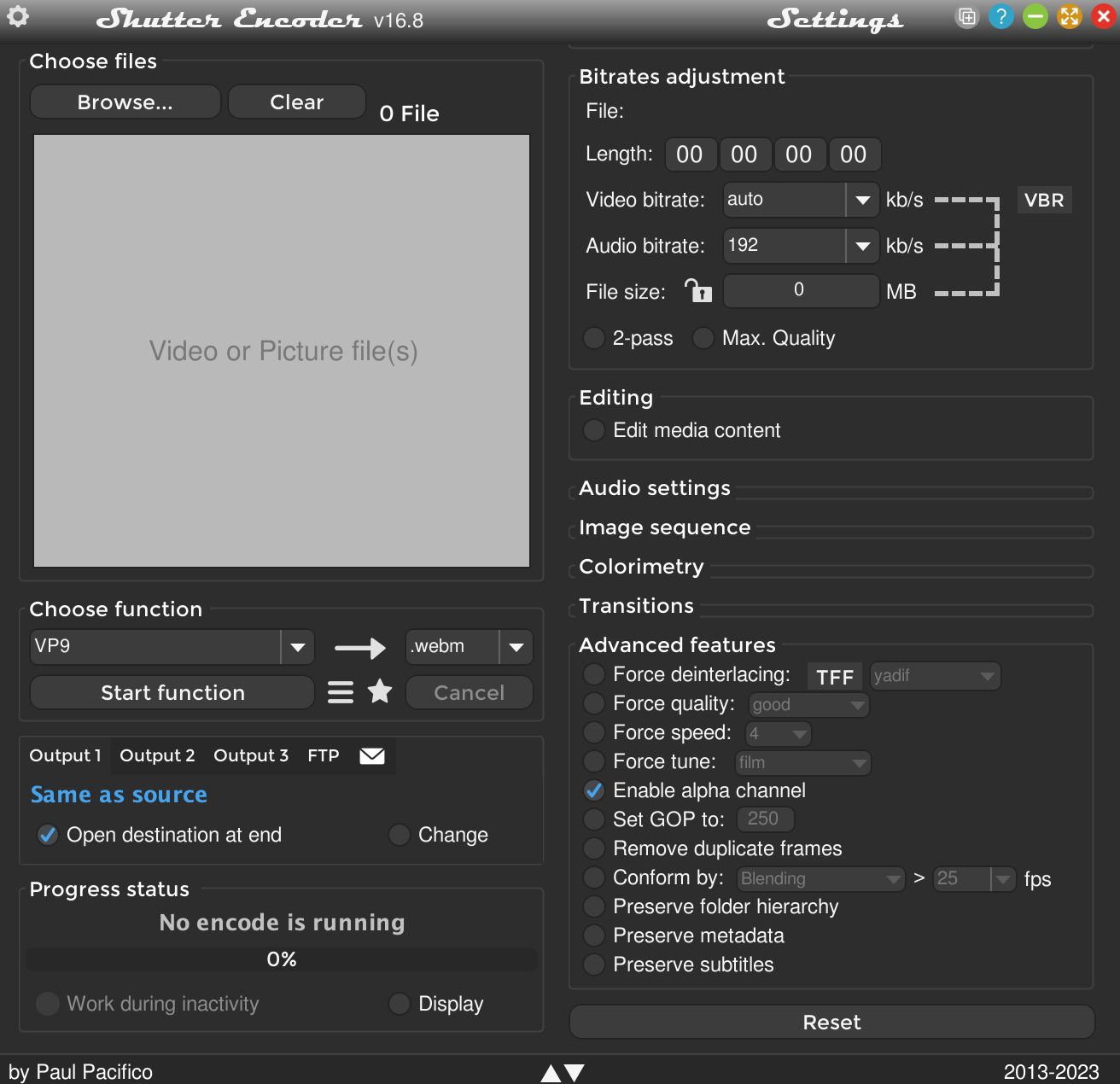This screenshot has height=1084, width=1120.
Task: Click the 0% progress bar
Action: [x=282, y=959]
